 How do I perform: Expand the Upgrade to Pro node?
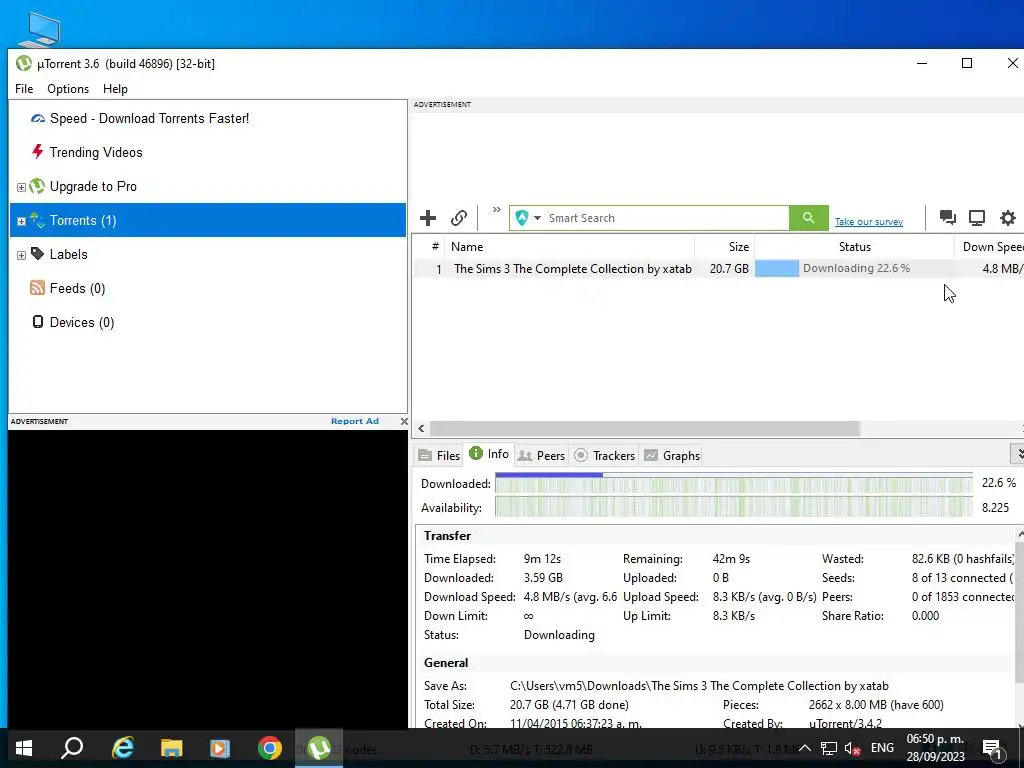tap(21, 187)
